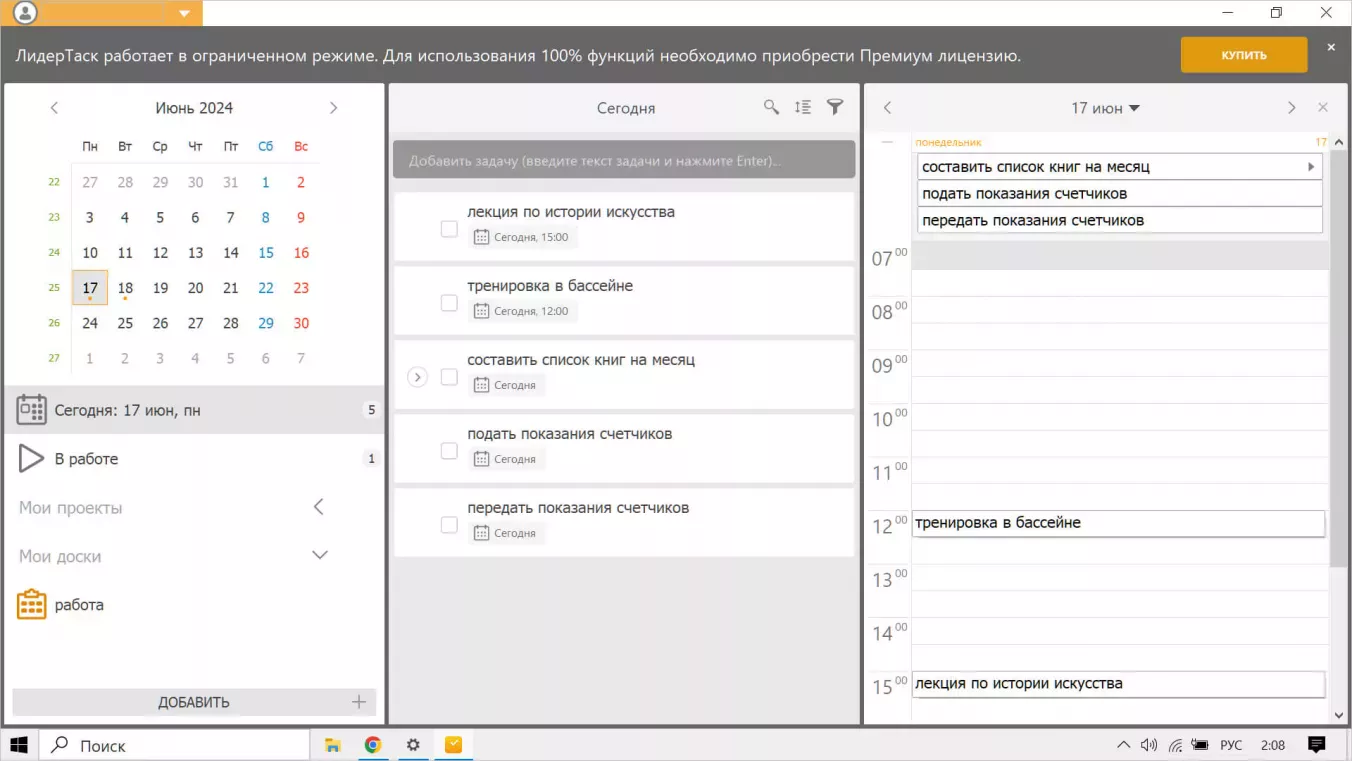Click the Windows taskbar search box

click(x=174, y=745)
